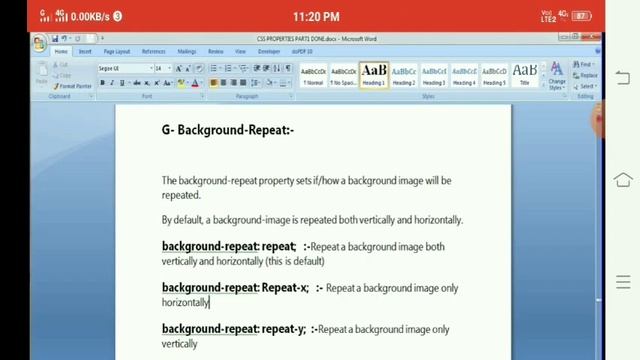Screen dimensions: 640x360
Task: Open the Font dialog launcher
Action: (x=202, y=96)
